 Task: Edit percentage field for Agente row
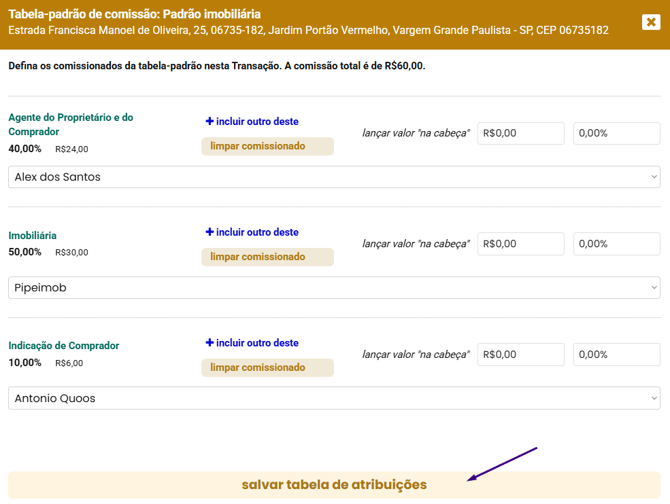(615, 133)
